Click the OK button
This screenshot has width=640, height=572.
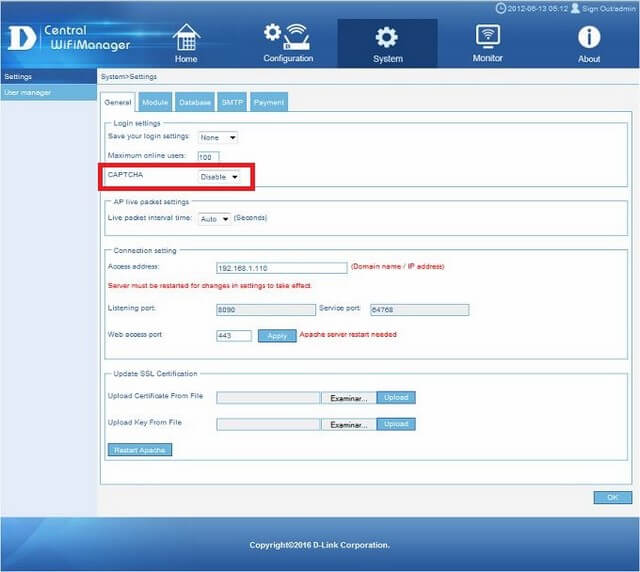pyautogui.click(x=612, y=497)
